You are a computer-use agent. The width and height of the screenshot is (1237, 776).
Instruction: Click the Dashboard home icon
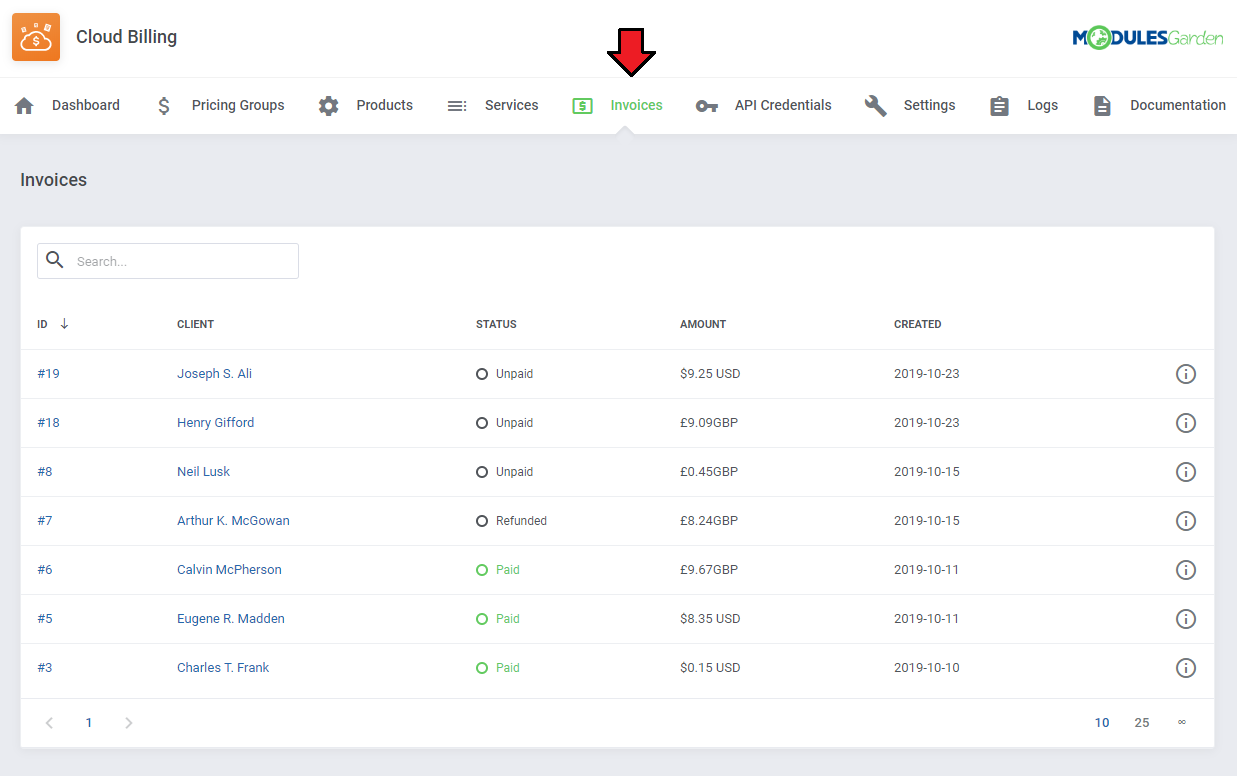tap(25, 106)
